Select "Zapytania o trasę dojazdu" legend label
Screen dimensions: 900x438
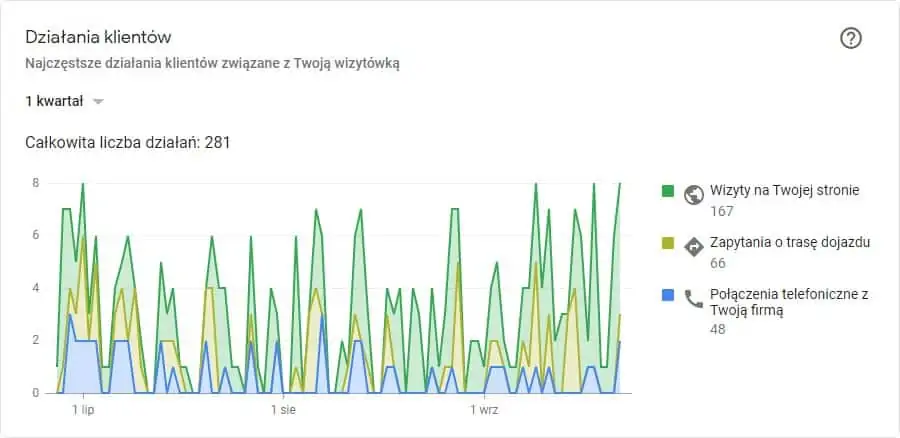790,242
